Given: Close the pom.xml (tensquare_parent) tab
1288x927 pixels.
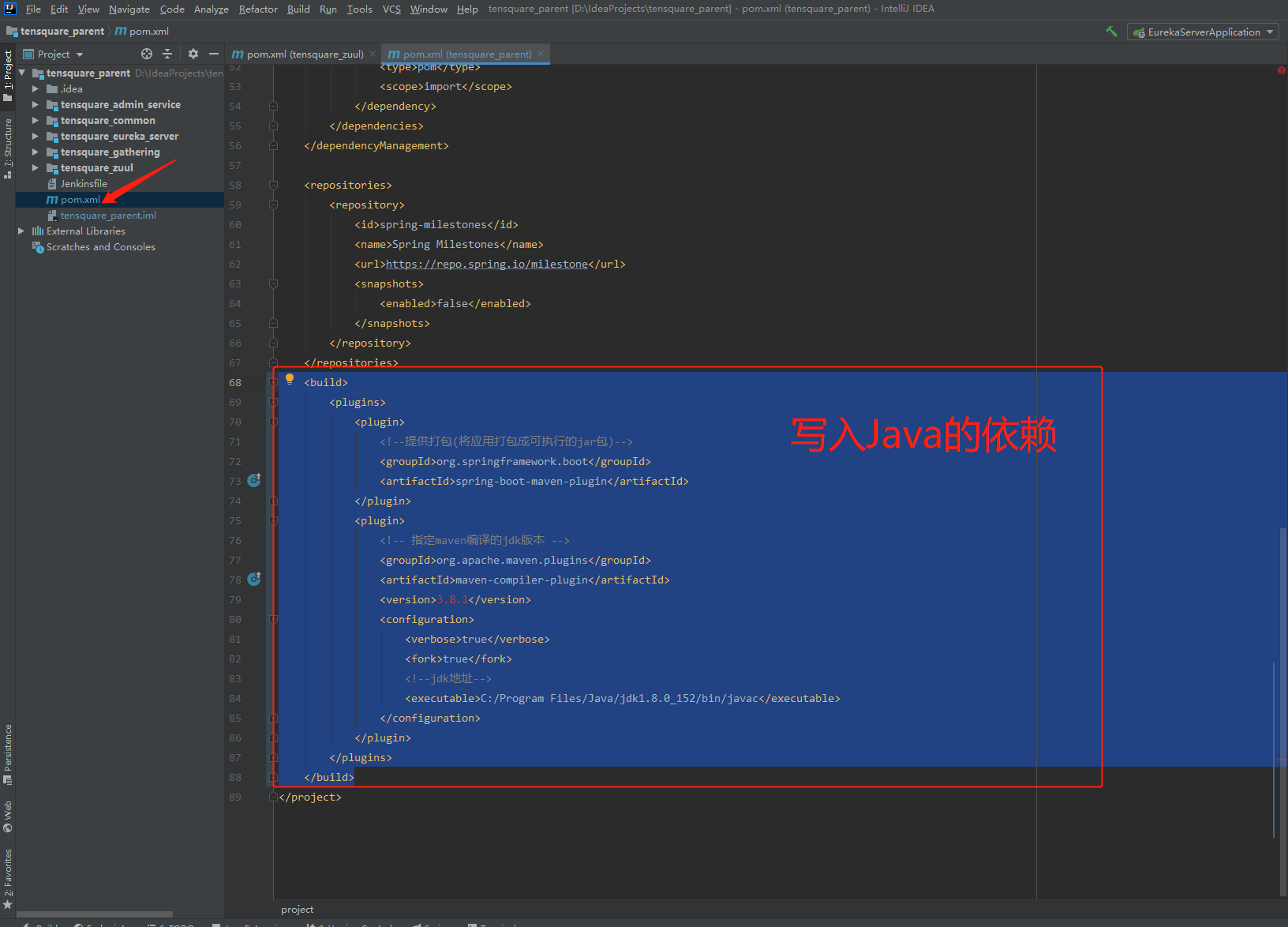Looking at the screenshot, I should pos(541,54).
